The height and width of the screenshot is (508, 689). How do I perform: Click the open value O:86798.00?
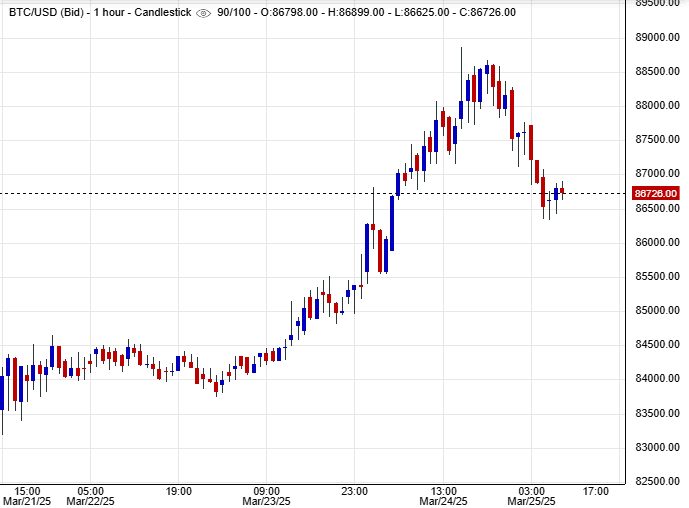pyautogui.click(x=292, y=12)
